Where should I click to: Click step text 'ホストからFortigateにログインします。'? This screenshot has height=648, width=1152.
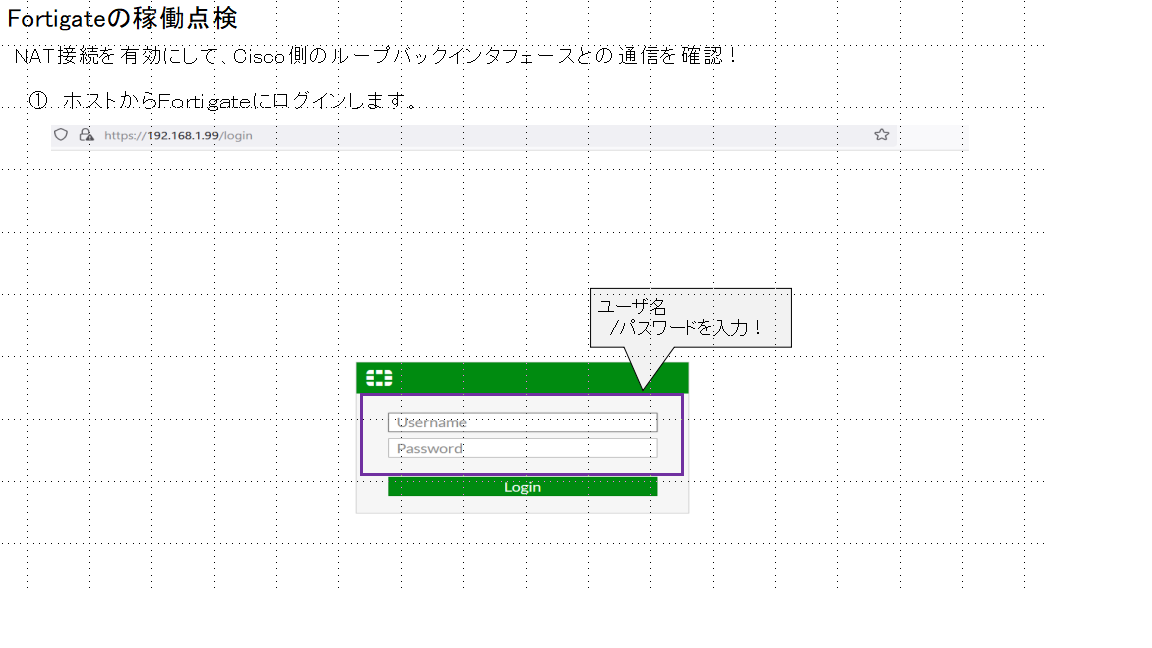click(x=241, y=101)
